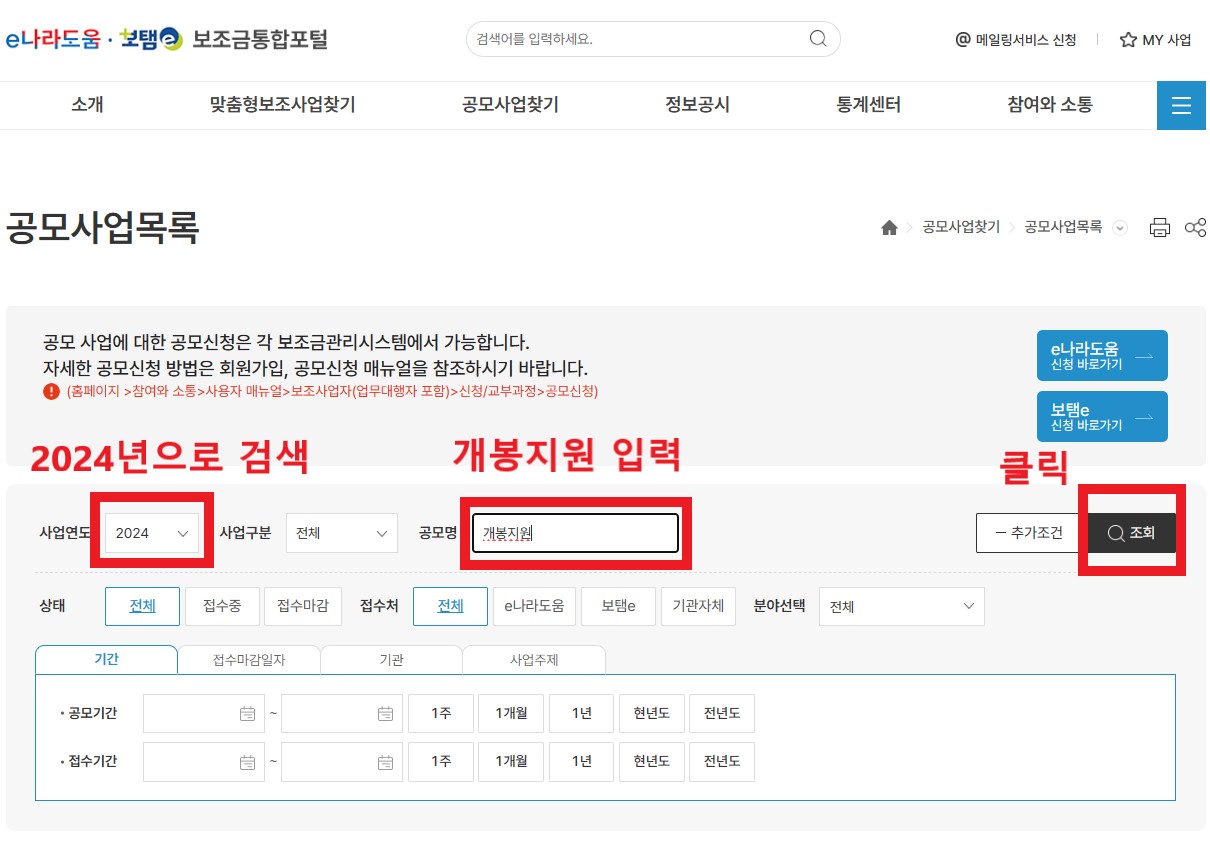Click 공모사업찾기 breadcrumb link
1210x860 pixels.
[961, 228]
